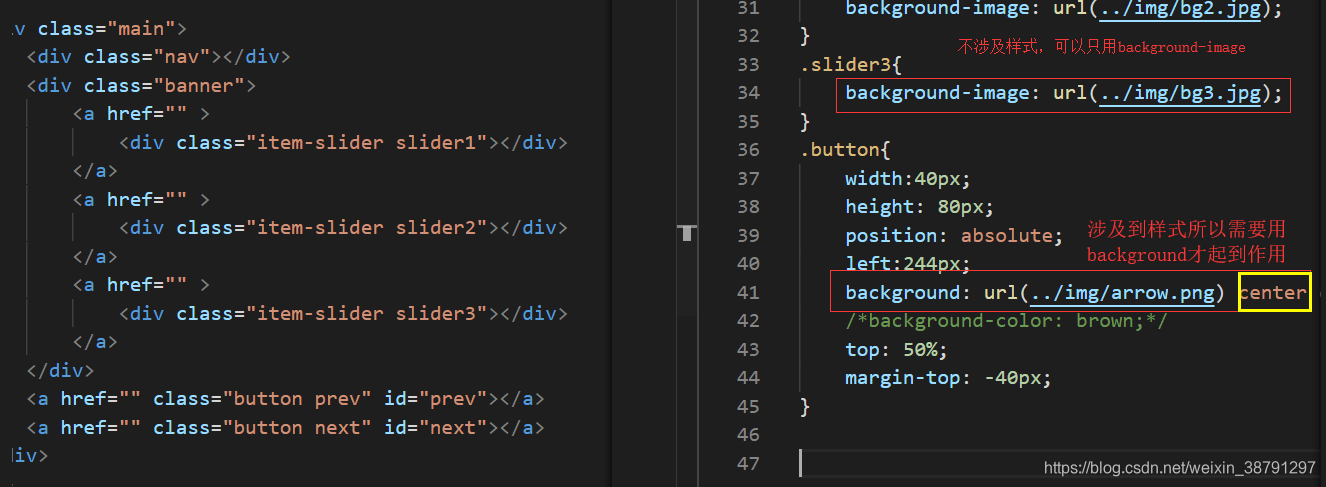
Task: Click the closing brace on line 45
Action: 805,407
